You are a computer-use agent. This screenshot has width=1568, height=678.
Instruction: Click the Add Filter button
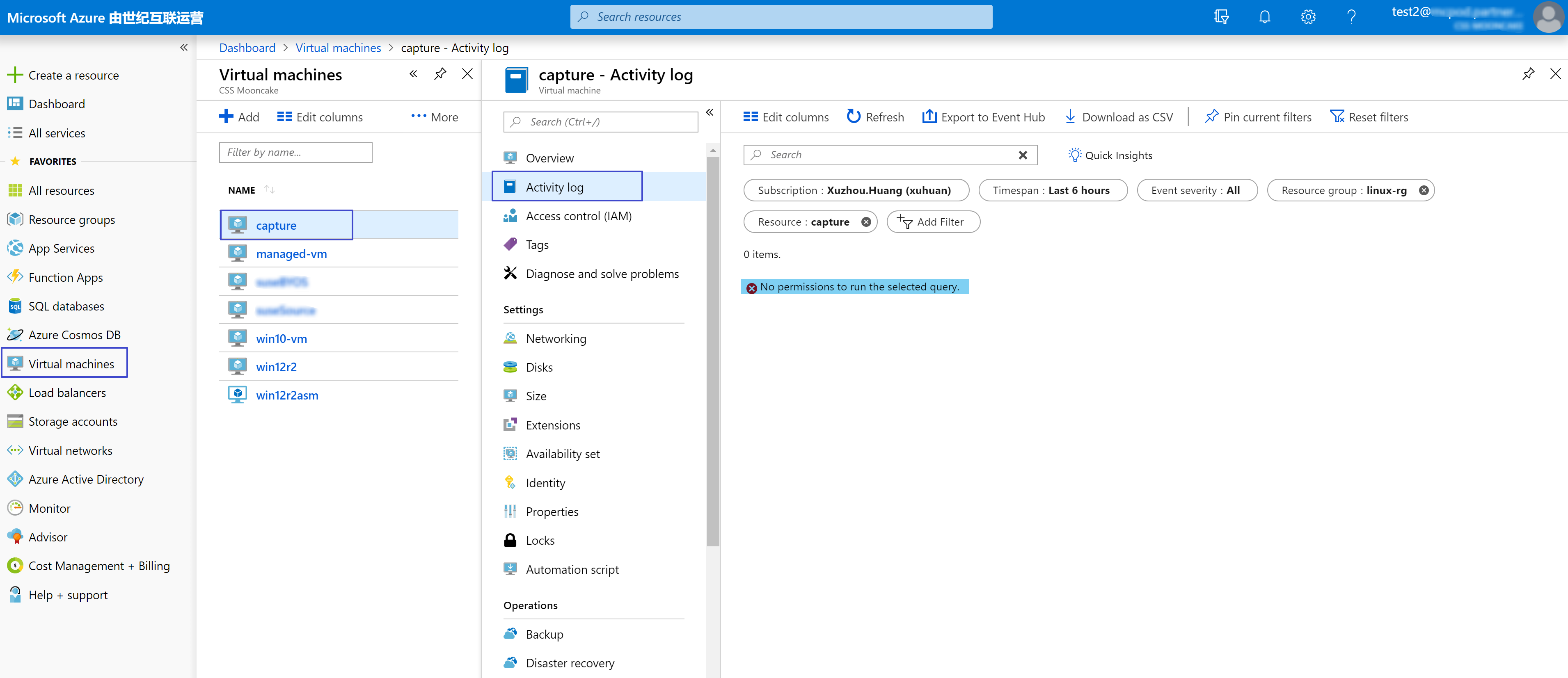[932, 222]
